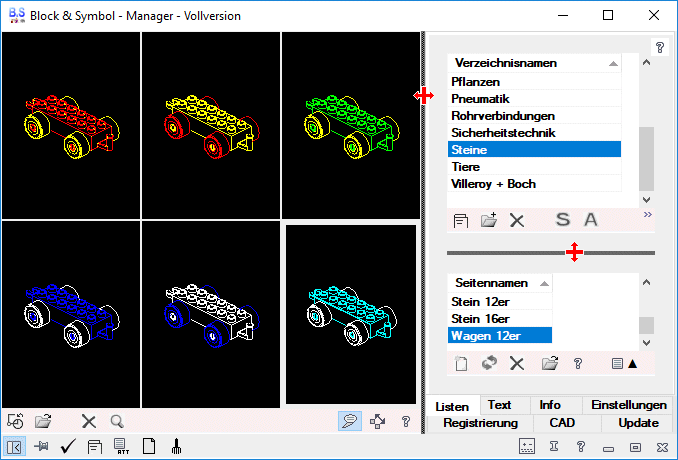The width and height of the screenshot is (678, 460).
Task: Click the help question mark below thumbnails
Action: click(406, 421)
